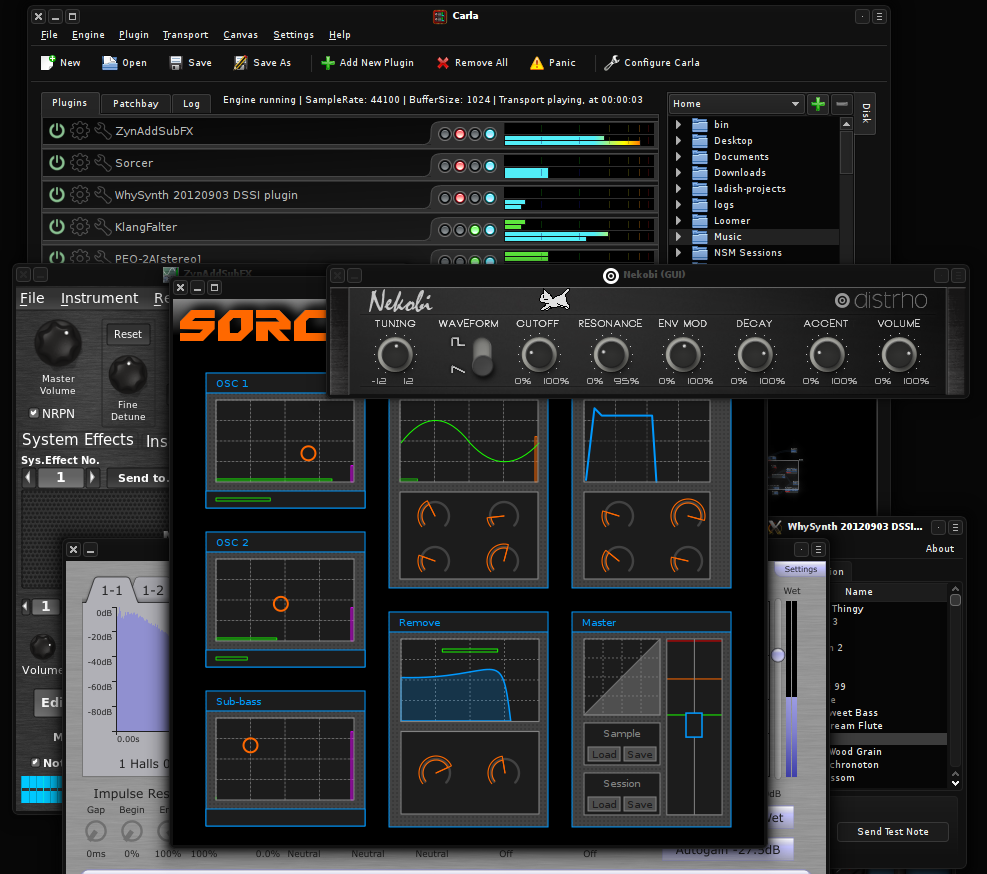Expand the Documents folder tree arrow
This screenshot has width=987, height=874.
[x=678, y=157]
